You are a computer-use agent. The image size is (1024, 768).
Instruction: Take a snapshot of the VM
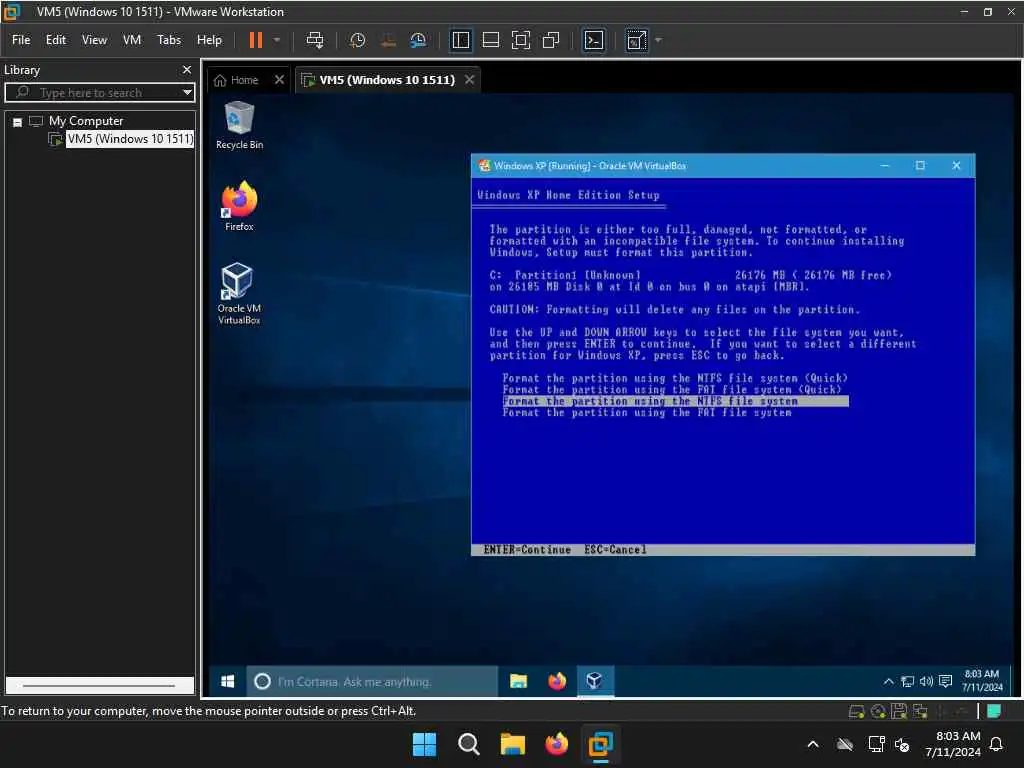[x=358, y=40]
